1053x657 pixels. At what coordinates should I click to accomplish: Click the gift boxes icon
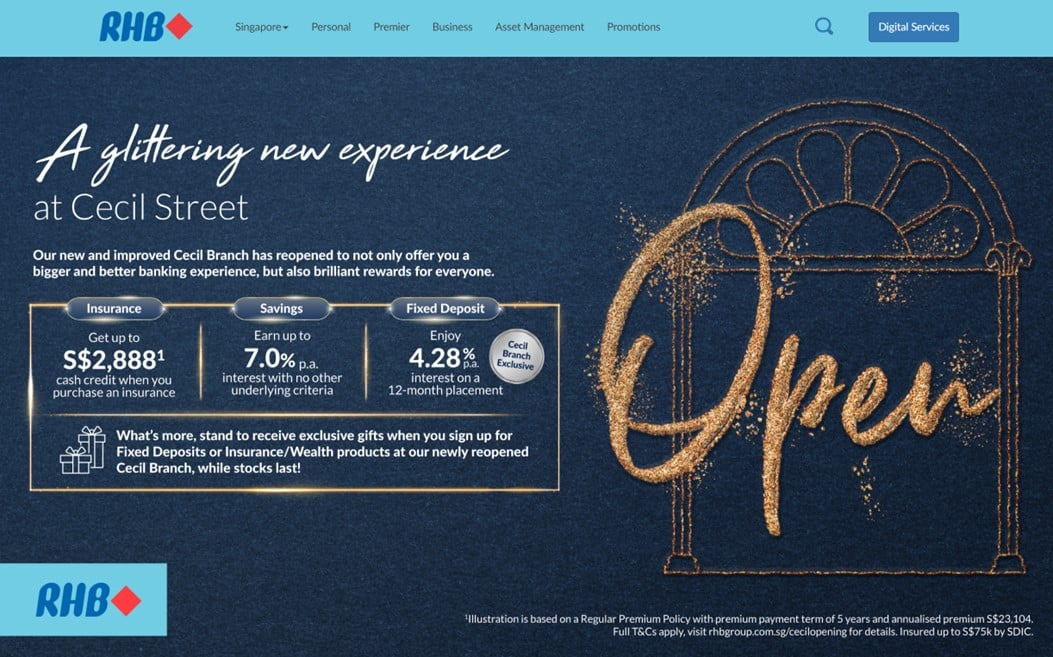tap(83, 450)
